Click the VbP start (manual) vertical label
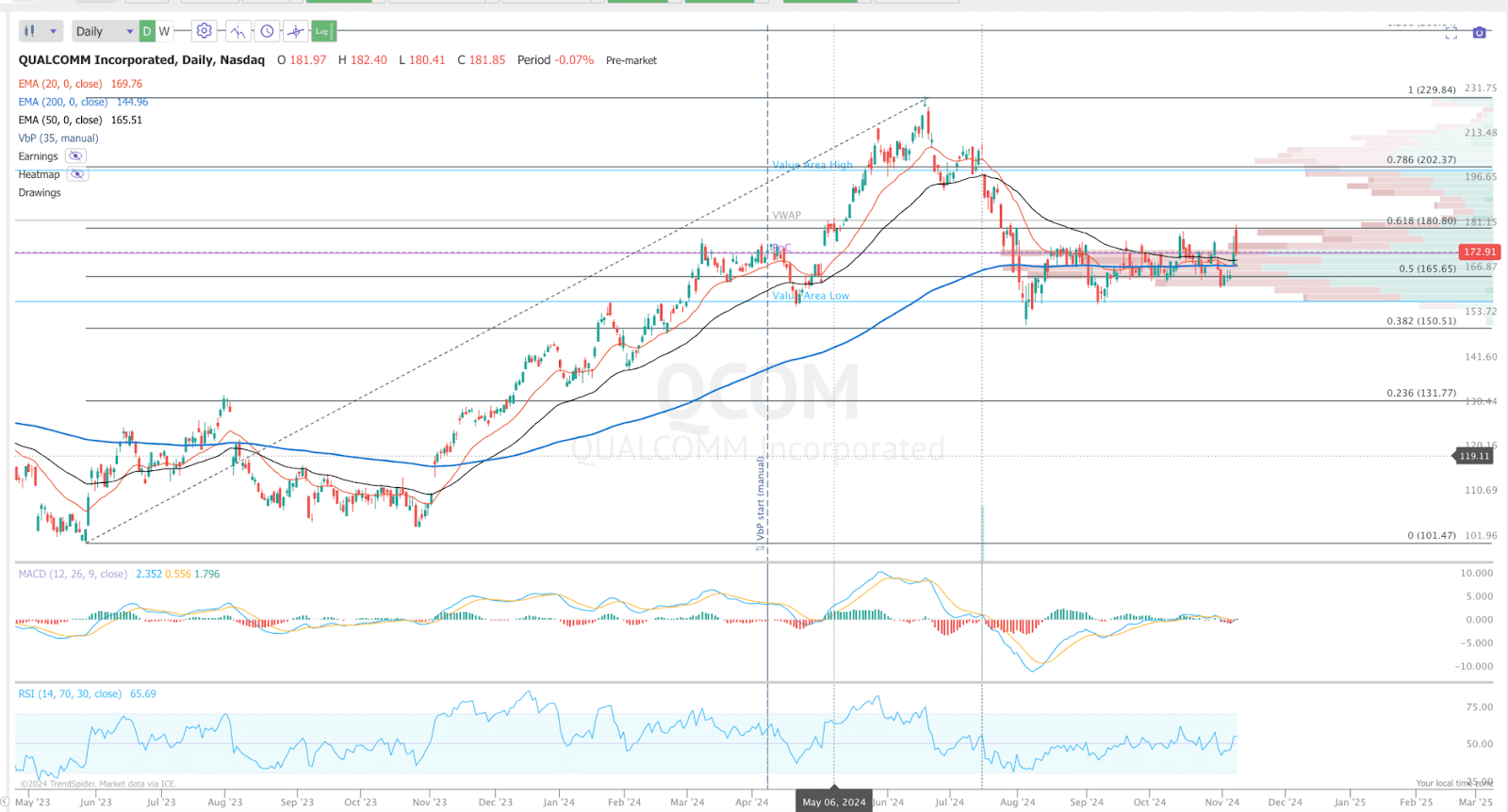Screen dimensions: 1508x812 [761, 498]
